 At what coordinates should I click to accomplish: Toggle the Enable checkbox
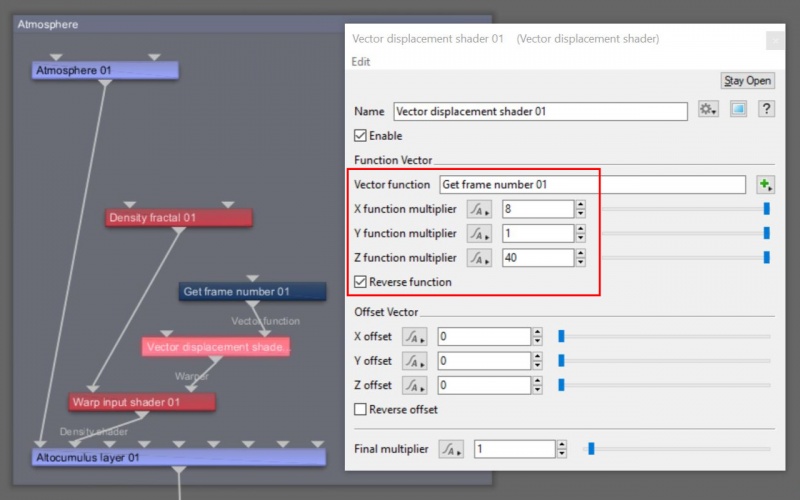pos(360,136)
